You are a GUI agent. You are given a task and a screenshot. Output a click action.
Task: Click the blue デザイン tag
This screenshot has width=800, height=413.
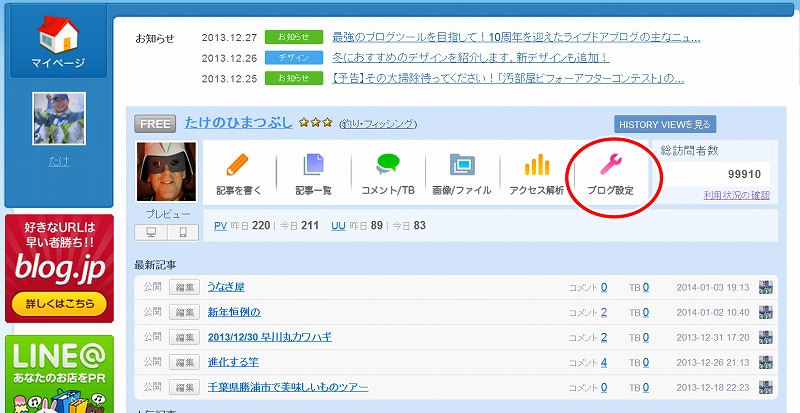[x=294, y=58]
